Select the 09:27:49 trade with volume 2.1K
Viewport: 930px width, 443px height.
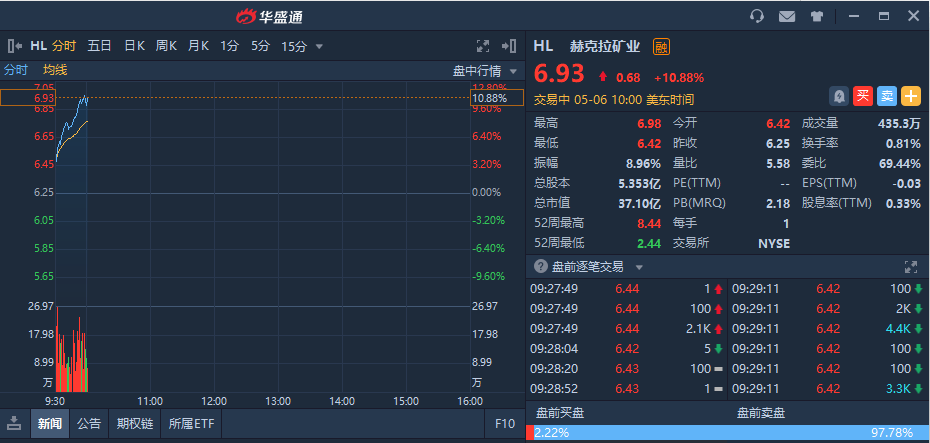click(x=626, y=329)
